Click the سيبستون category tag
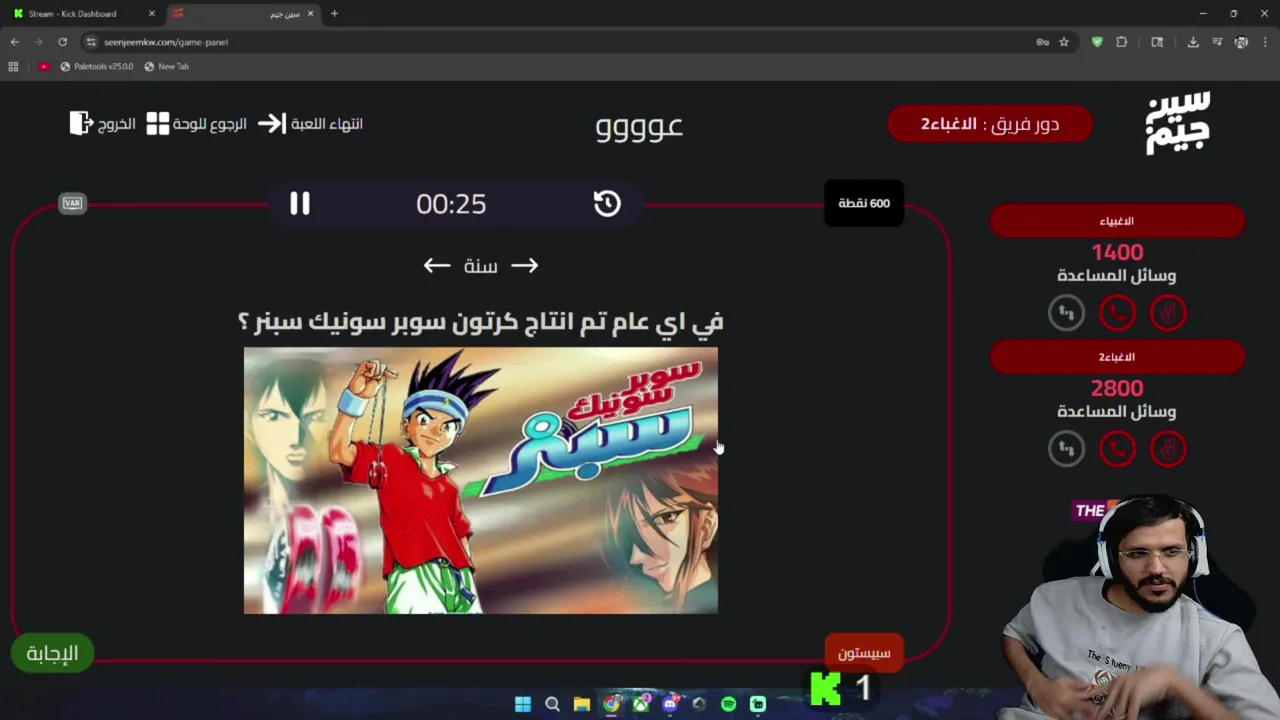Screen dimensions: 1280x720 864,653
